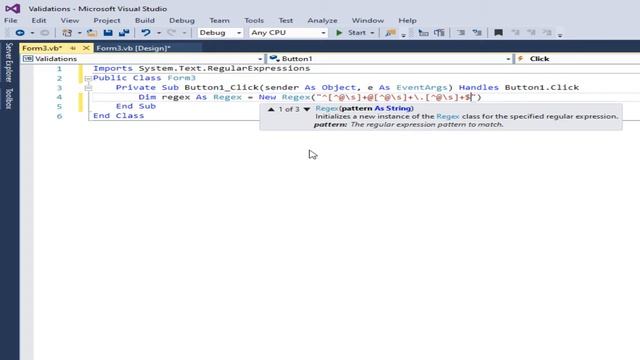Click 'regex' variable name on line 4
The height and width of the screenshot is (360, 640).
point(176,97)
